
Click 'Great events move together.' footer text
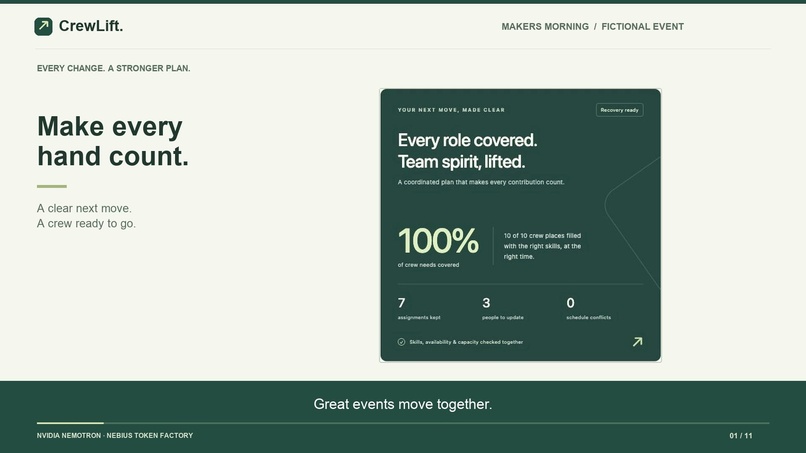pyautogui.click(x=403, y=404)
